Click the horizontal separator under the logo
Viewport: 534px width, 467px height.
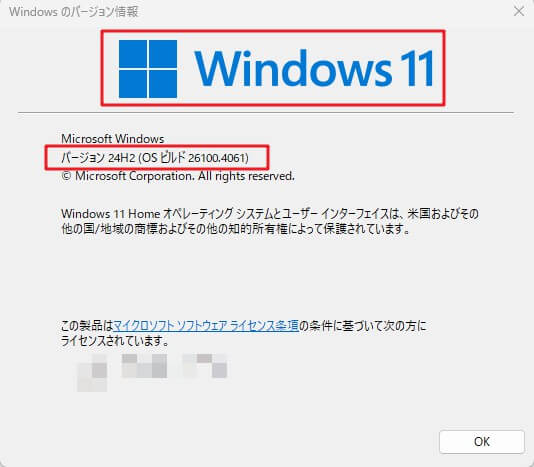pos(266,112)
